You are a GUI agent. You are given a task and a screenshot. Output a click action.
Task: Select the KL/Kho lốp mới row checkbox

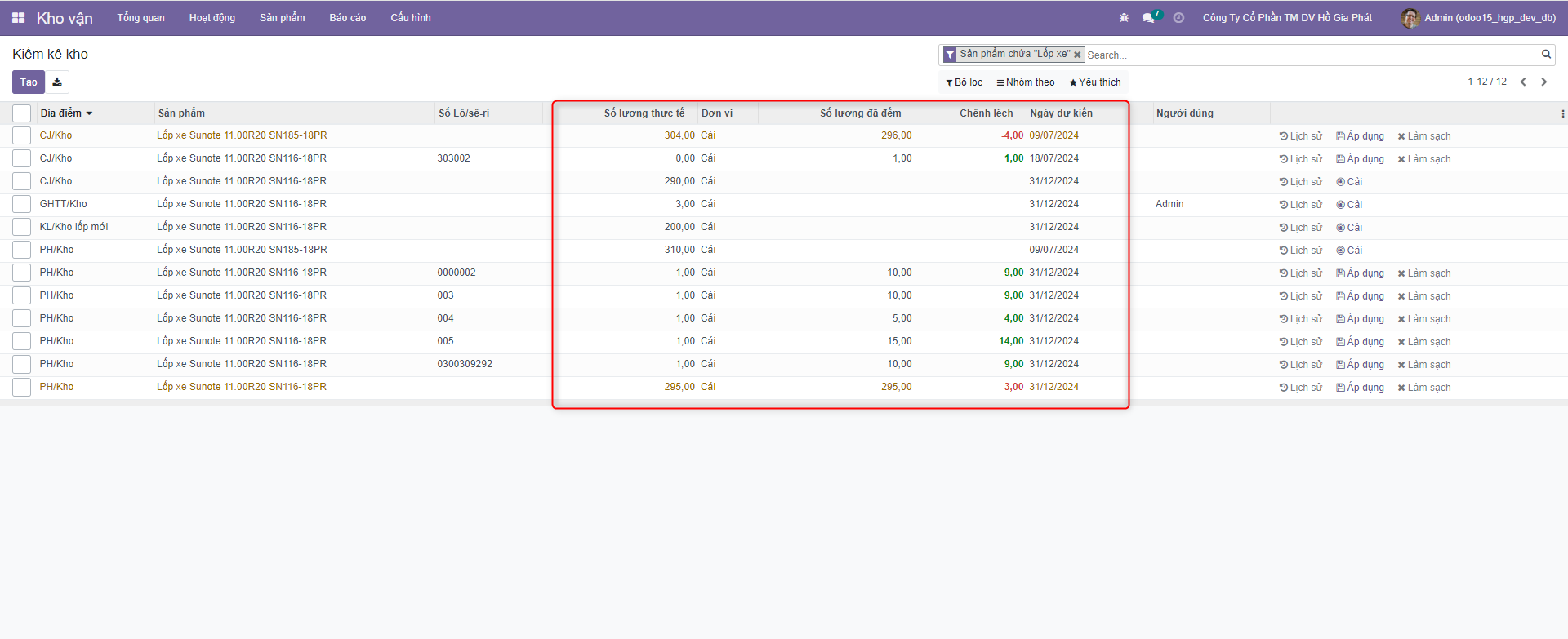click(x=22, y=227)
